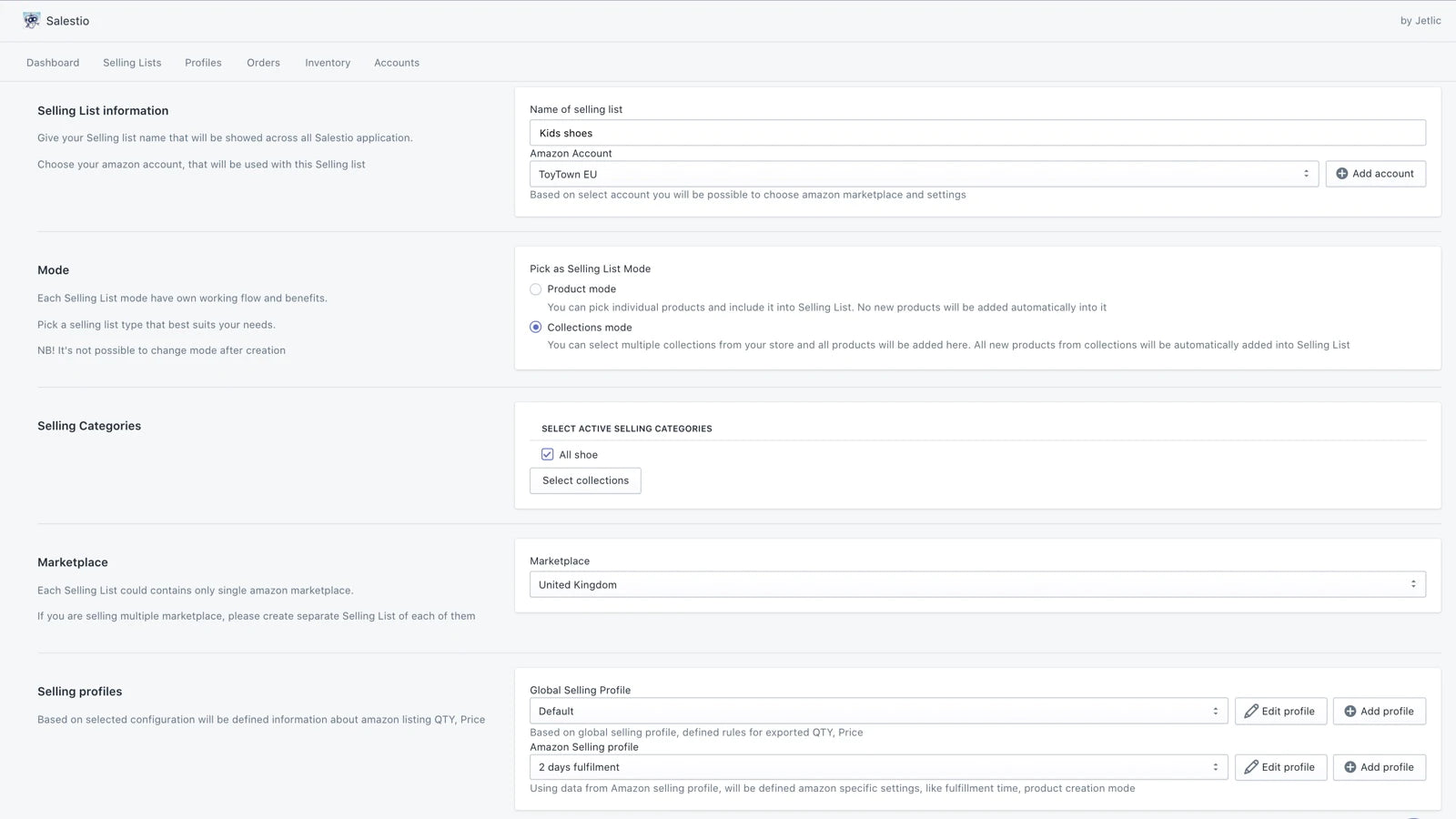Uncheck the All shoe selling category
1456x819 pixels.
coord(547,454)
